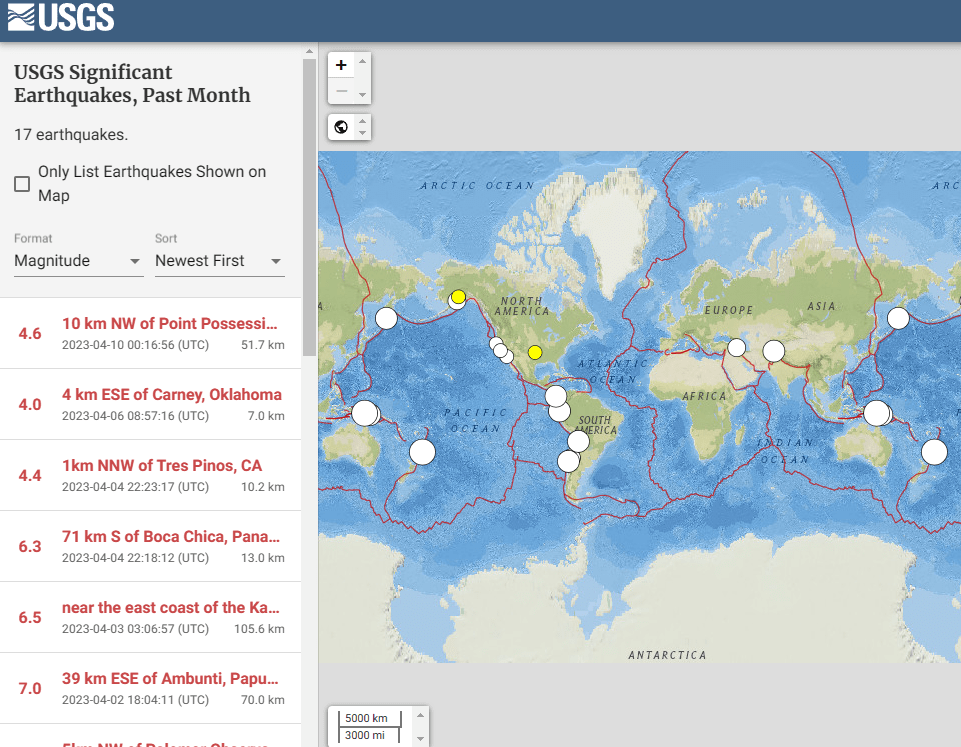Enable Only List Earthquakes Shown on Map

(22, 184)
